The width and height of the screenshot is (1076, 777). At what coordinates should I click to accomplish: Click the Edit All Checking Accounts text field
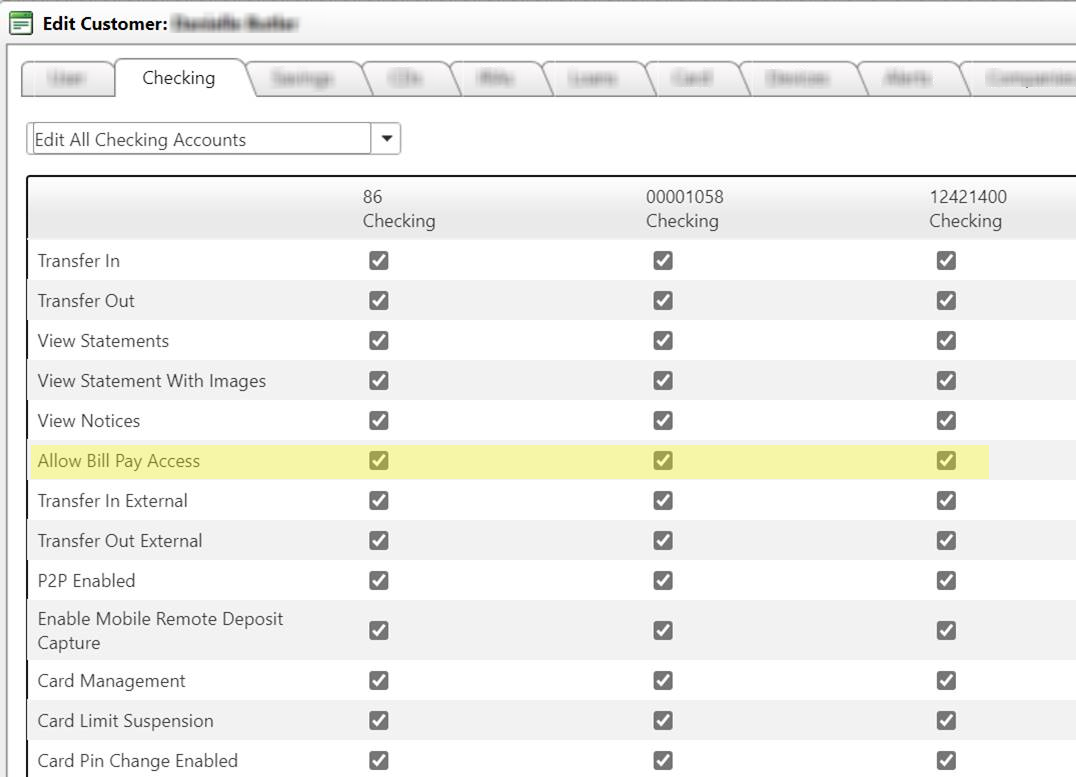tap(202, 139)
